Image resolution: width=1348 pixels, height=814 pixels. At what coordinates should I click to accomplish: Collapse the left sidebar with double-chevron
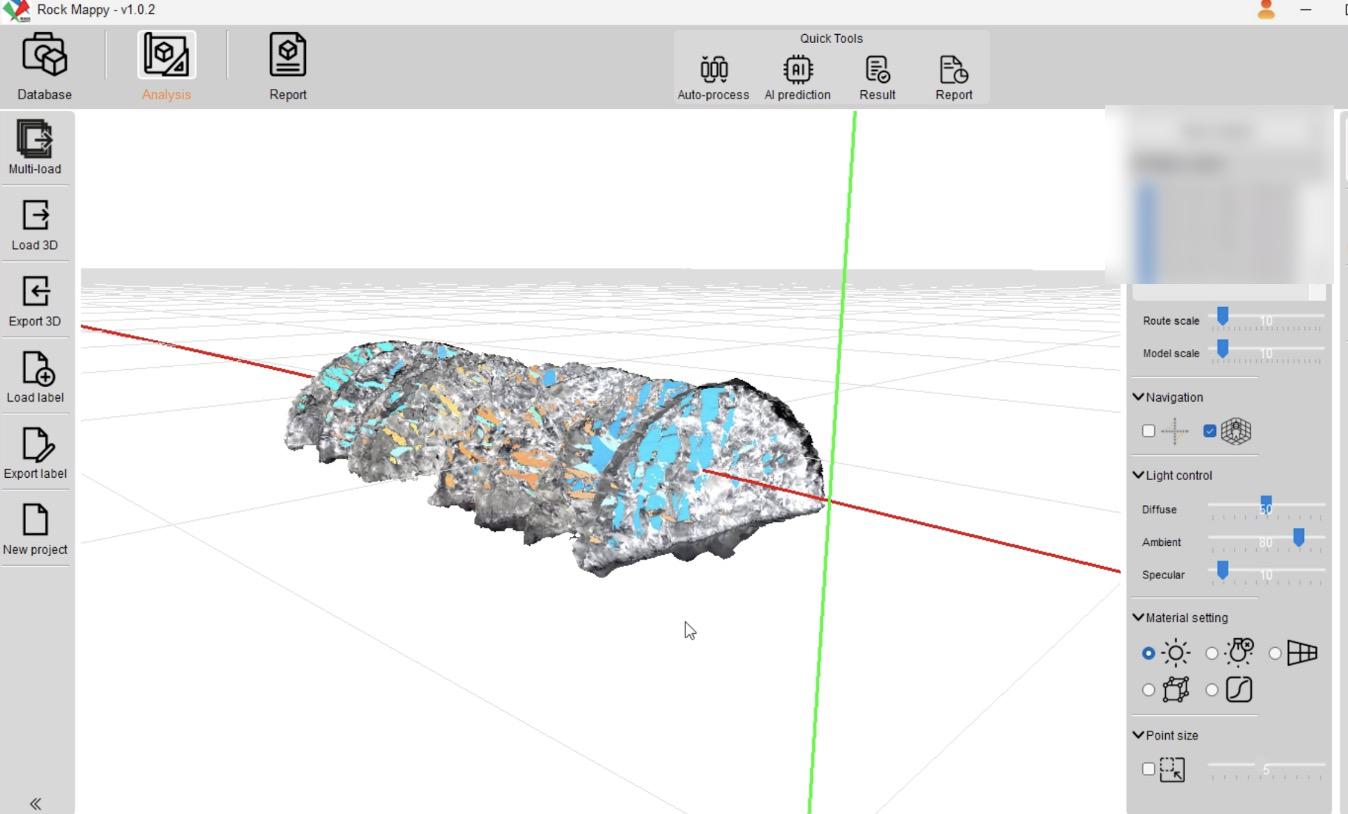coord(35,803)
